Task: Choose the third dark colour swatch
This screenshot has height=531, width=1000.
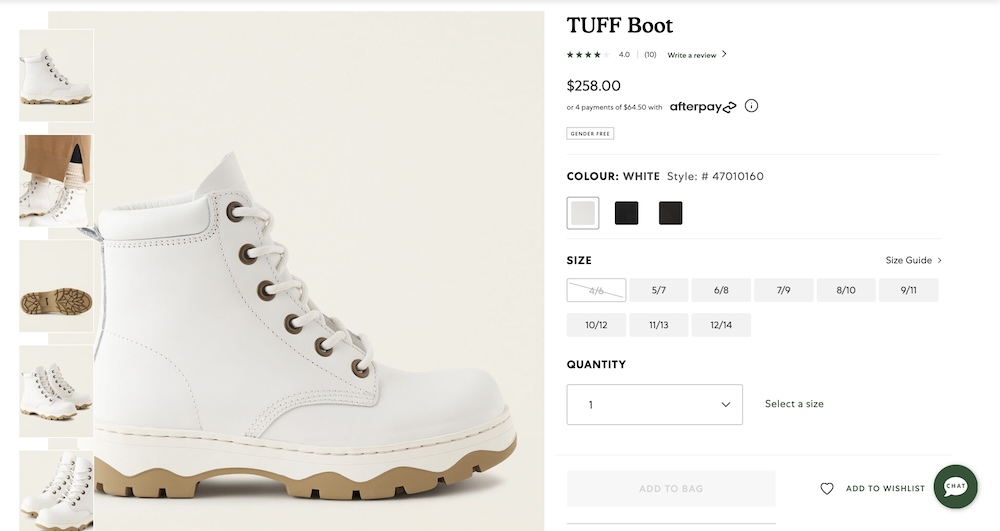Action: (x=671, y=213)
